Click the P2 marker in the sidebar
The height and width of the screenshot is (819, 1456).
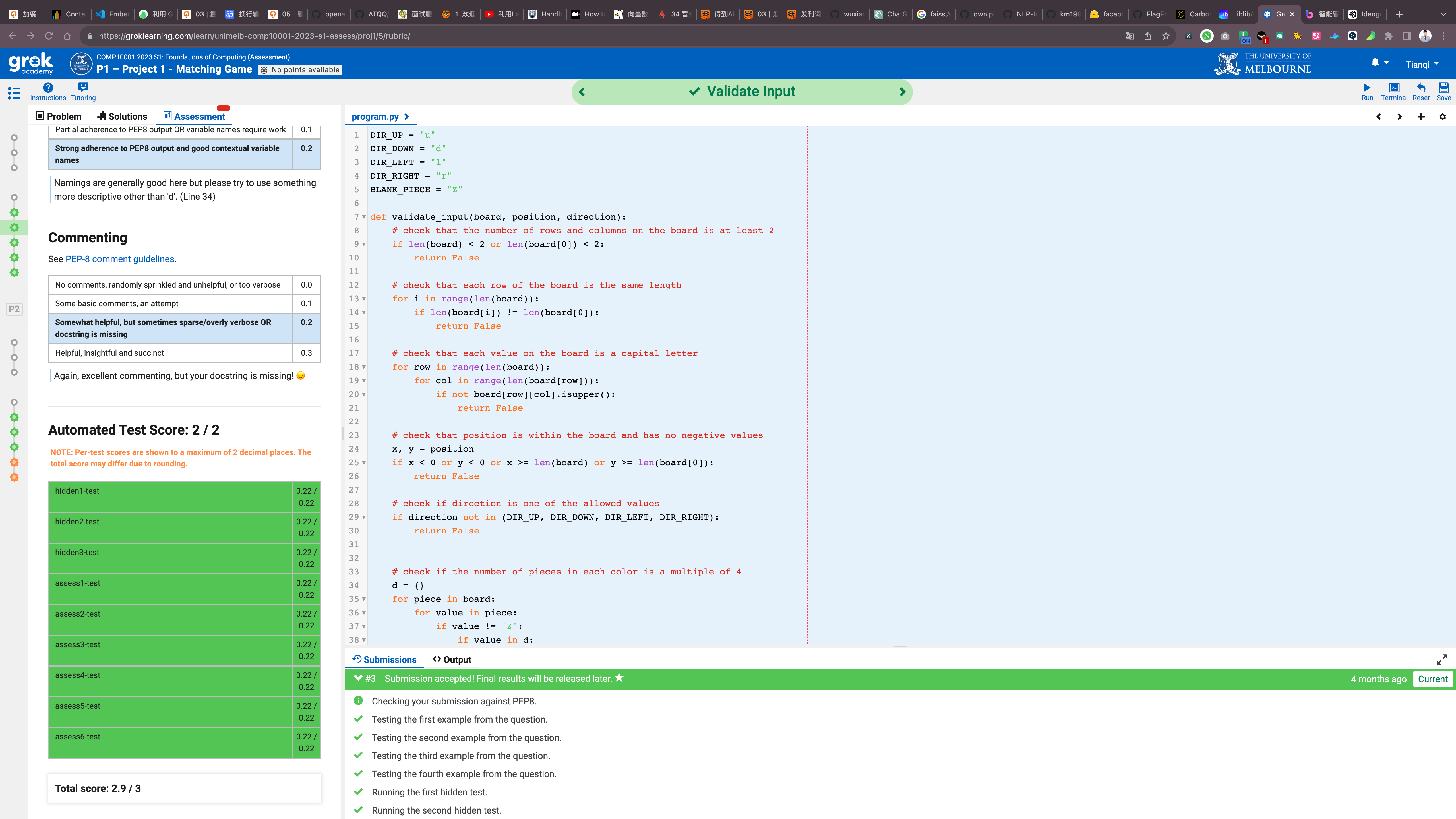(14, 309)
